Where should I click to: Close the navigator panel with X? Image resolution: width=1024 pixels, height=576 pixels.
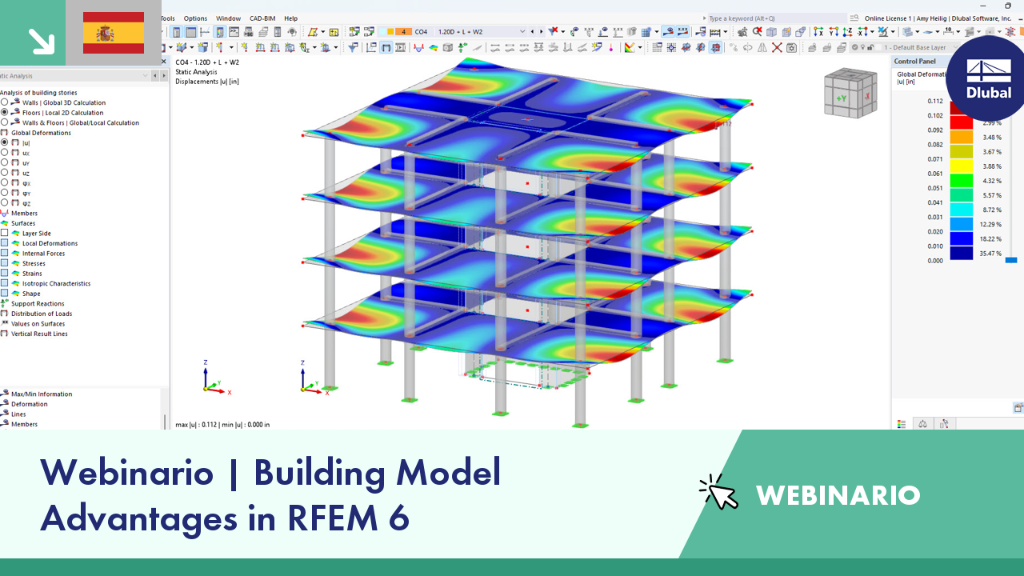[164, 62]
